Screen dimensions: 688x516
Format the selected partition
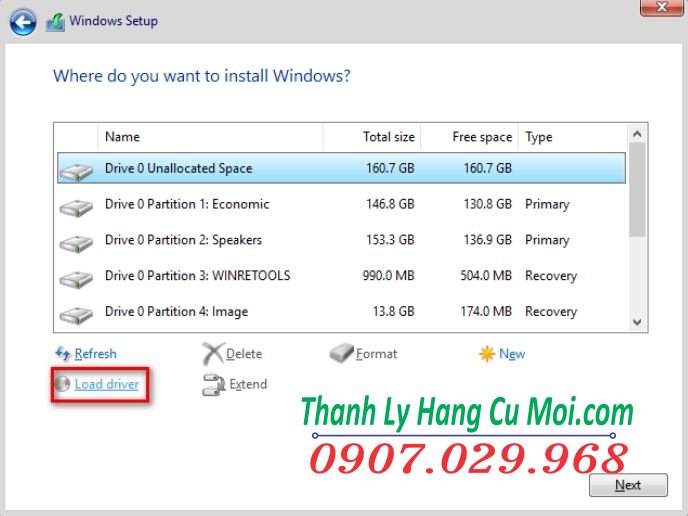coord(376,354)
